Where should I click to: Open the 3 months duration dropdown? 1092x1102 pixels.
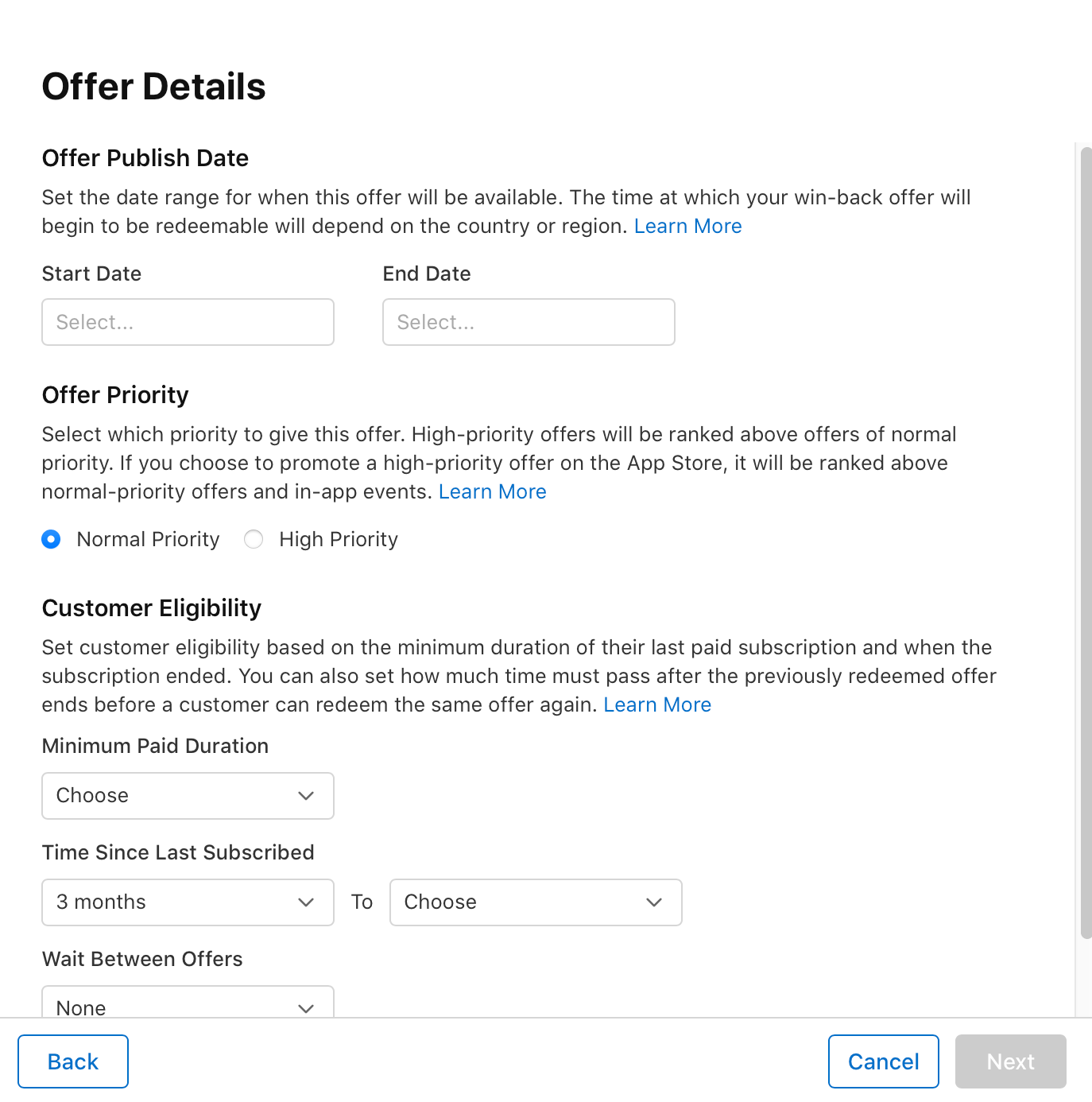pos(187,902)
